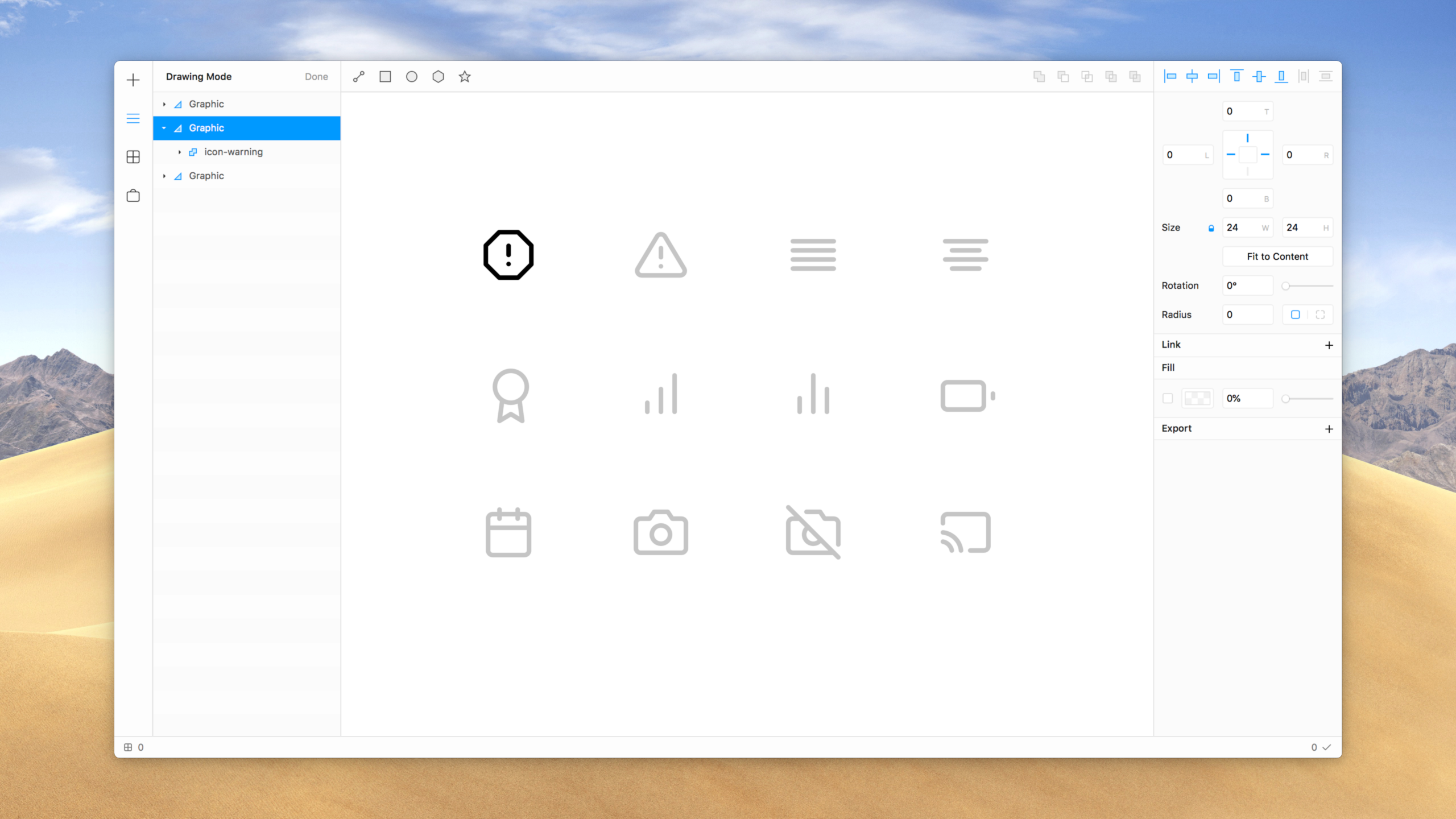Select the Unite boolean operation icon

pos(1040,76)
